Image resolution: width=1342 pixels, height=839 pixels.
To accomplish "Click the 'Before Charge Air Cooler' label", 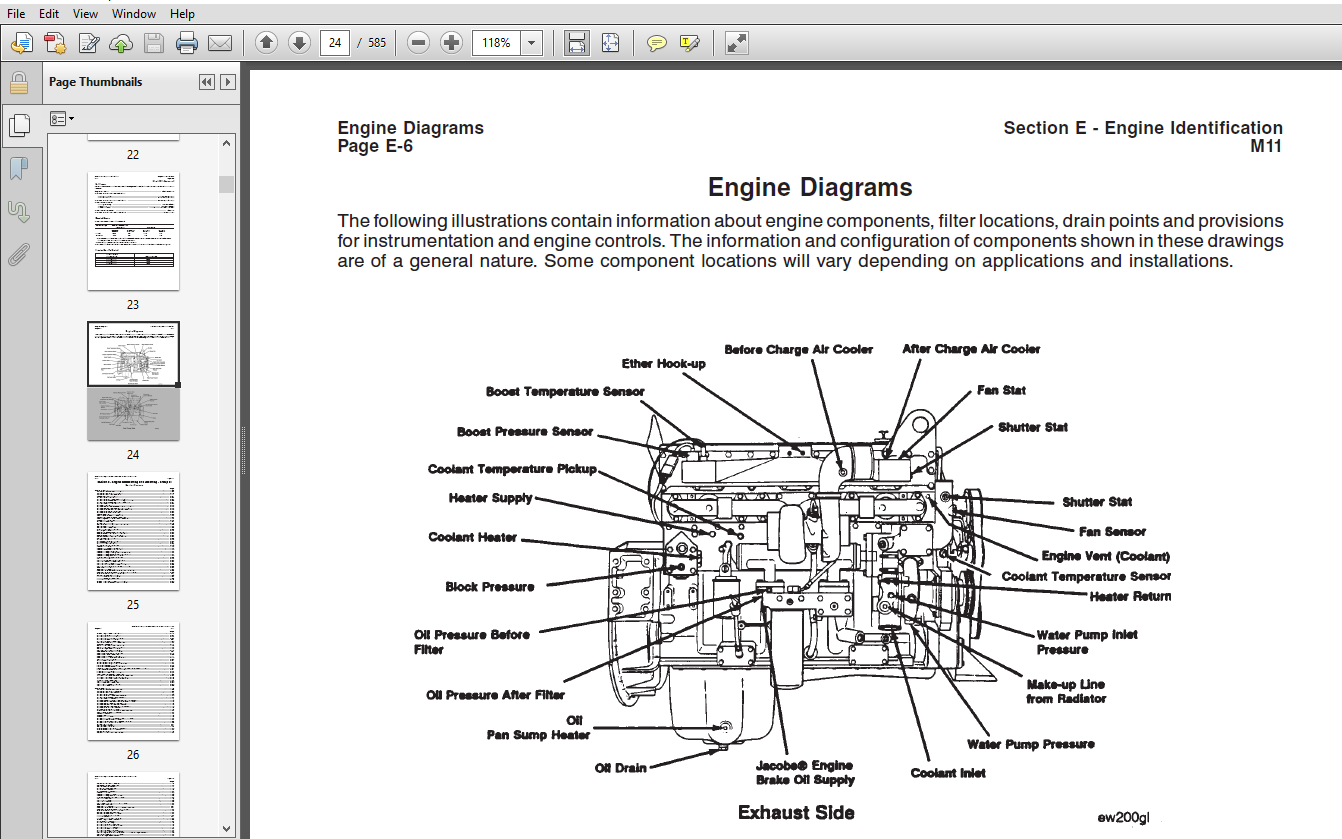I will pyautogui.click(x=799, y=349).
